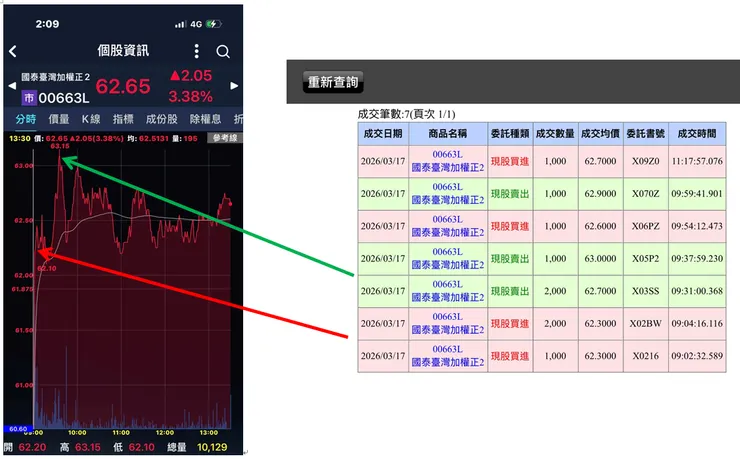Tap the 高 63.15 high price value
Image resolution: width=740 pixels, height=459 pixels.
[88, 447]
